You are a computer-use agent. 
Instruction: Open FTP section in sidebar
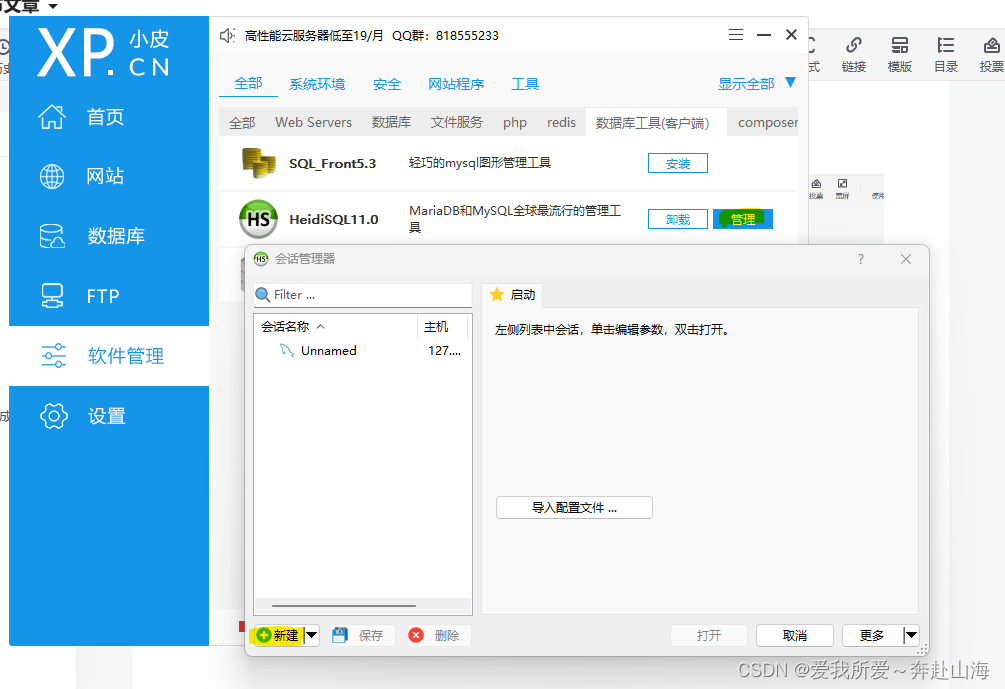pos(109,296)
